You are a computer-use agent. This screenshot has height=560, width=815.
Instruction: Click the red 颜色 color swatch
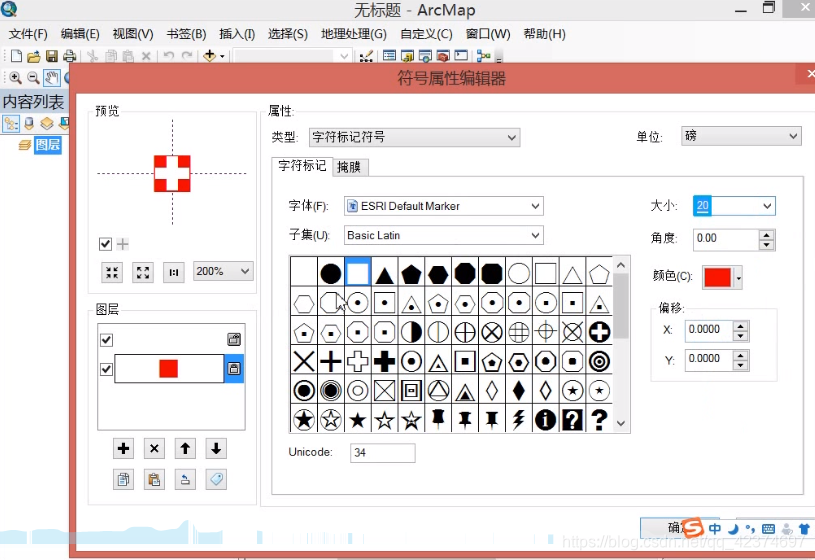pos(718,278)
